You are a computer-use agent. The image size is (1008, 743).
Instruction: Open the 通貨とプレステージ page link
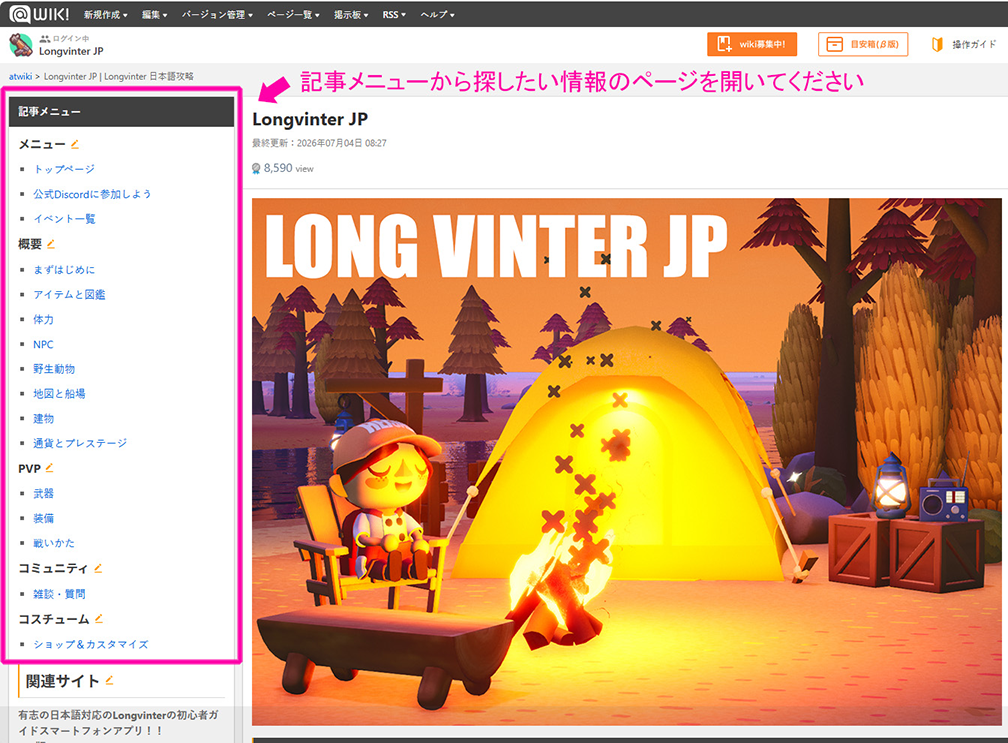(x=80, y=443)
